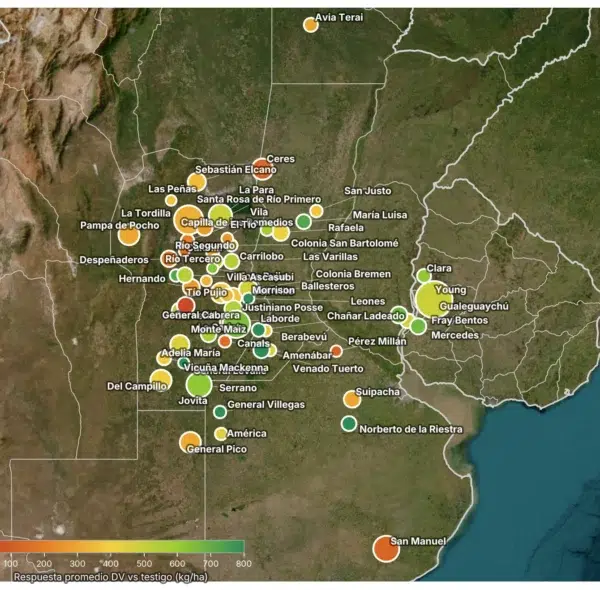Click the green marker left of Mercedes label
Image resolution: width=600 pixels, height=590 pixels.
pos(418,326)
